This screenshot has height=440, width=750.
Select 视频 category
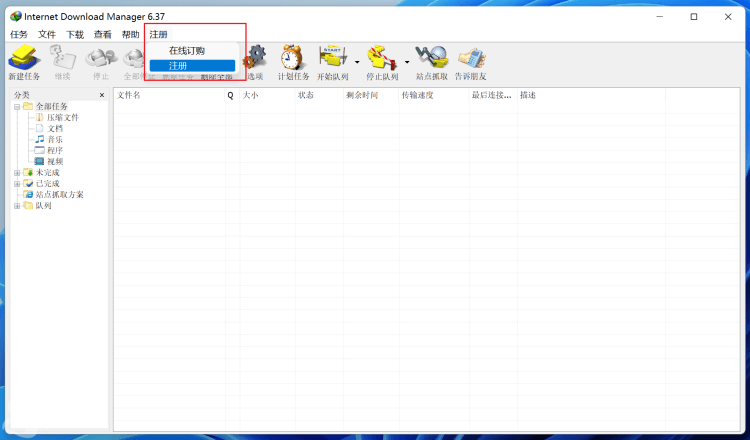(x=55, y=162)
